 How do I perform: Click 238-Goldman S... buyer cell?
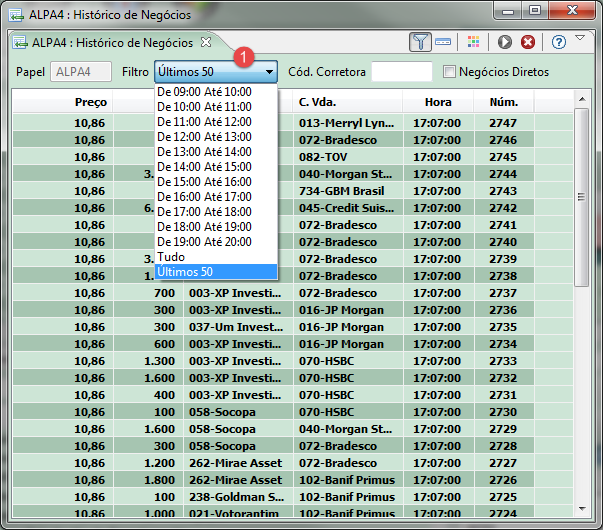click(238, 497)
